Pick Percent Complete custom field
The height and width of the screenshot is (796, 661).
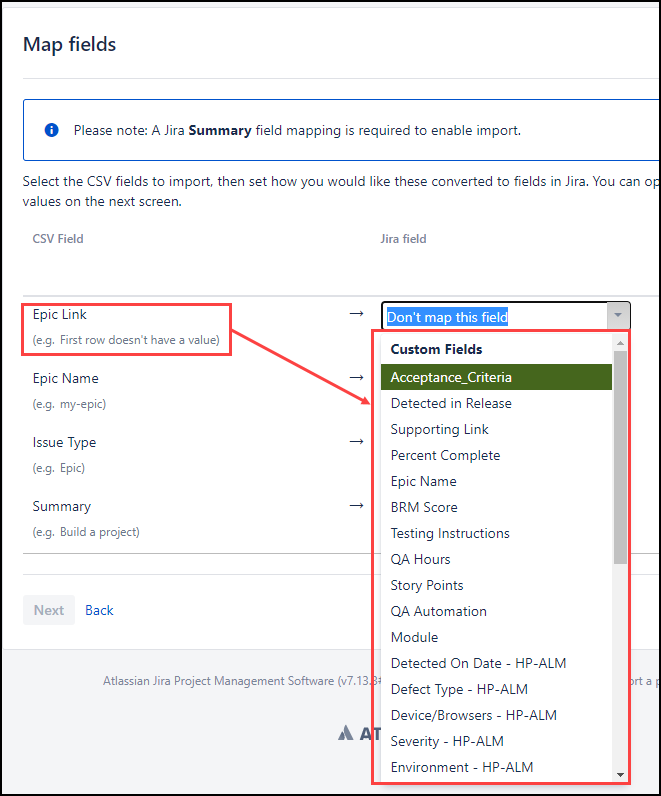(x=496, y=455)
